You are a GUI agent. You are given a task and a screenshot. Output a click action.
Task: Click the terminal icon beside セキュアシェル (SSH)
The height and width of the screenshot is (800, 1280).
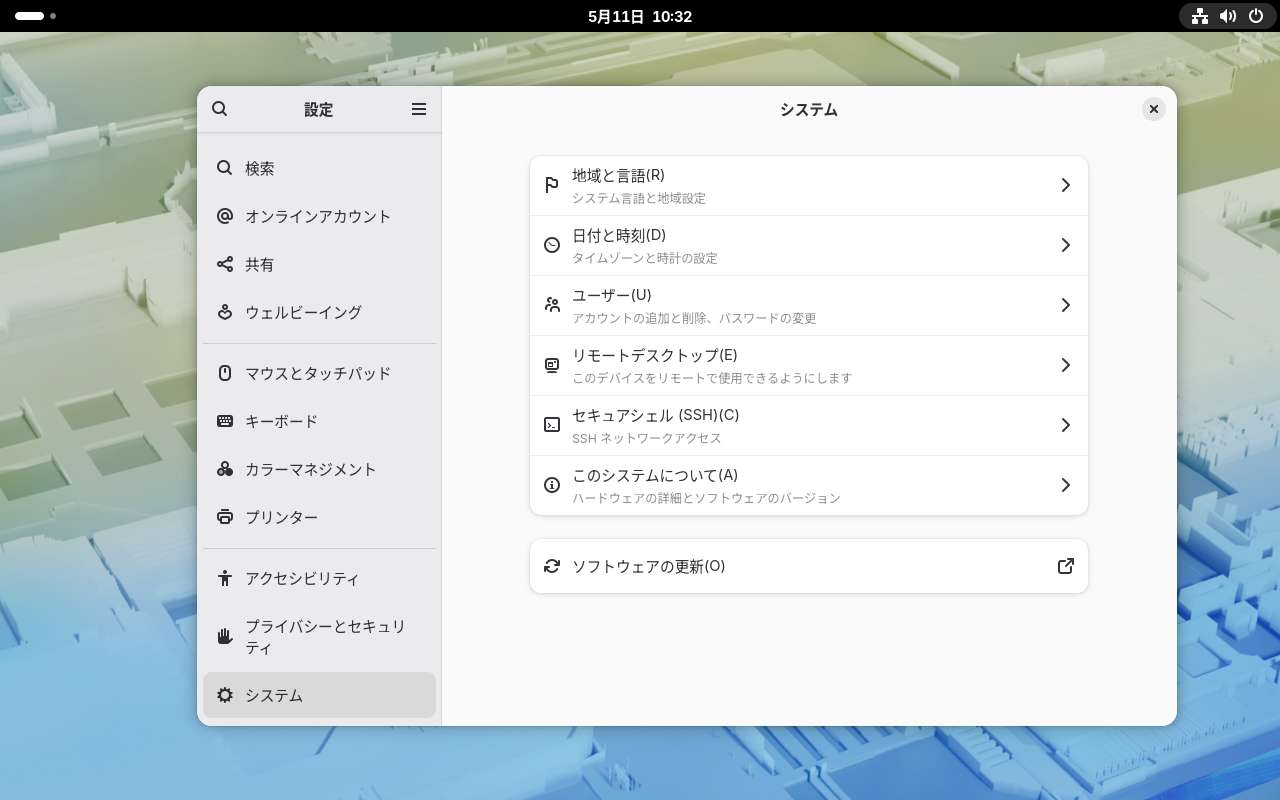coord(552,425)
